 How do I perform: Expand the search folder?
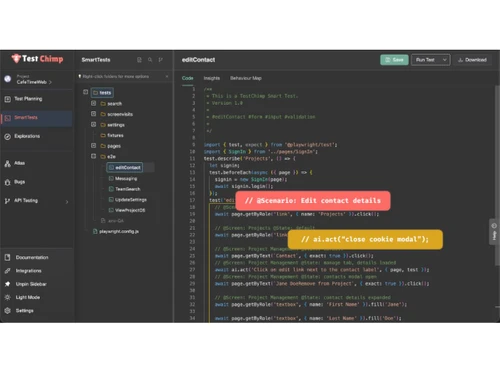coord(94,103)
